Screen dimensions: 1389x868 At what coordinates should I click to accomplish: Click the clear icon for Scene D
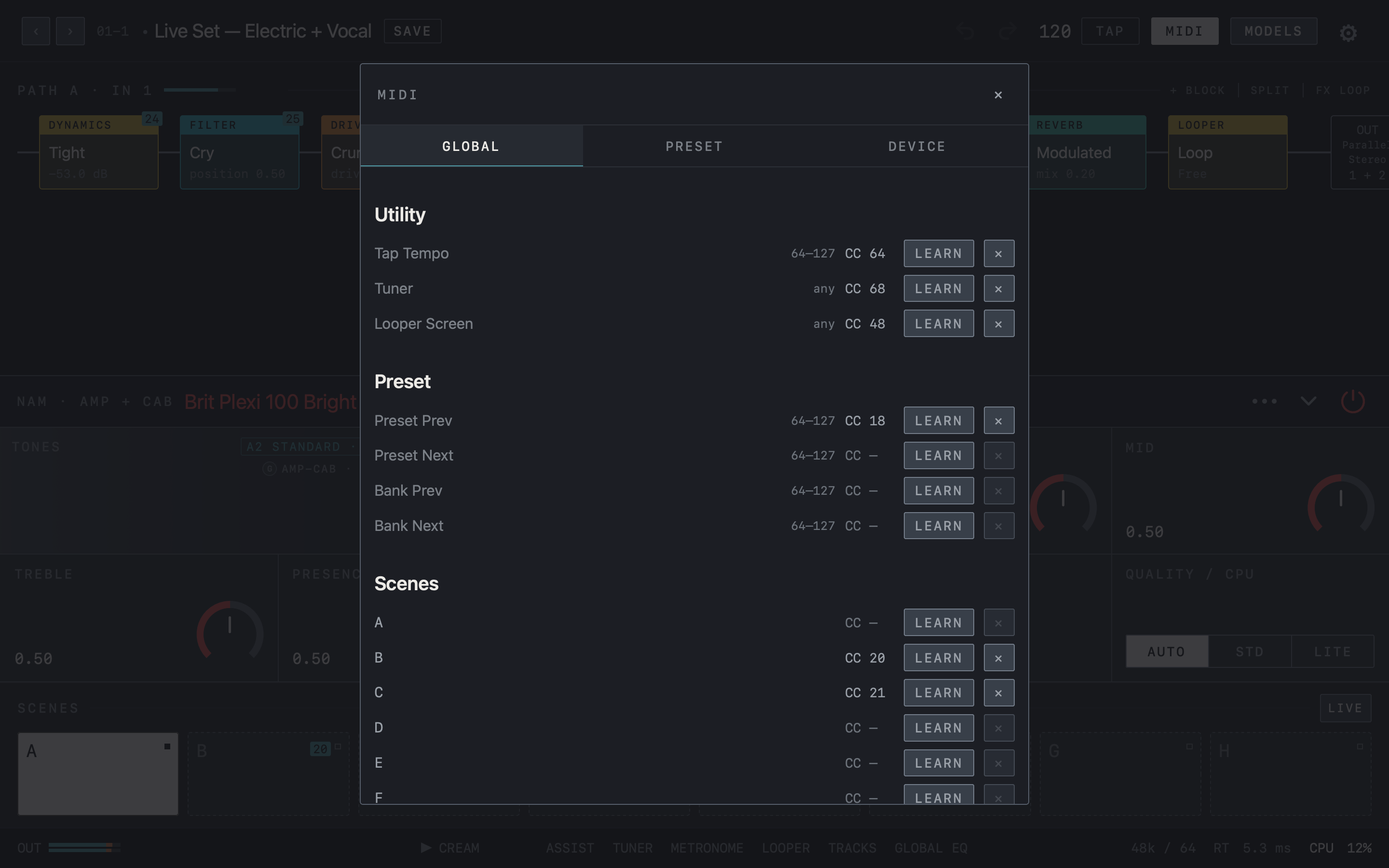click(999, 728)
